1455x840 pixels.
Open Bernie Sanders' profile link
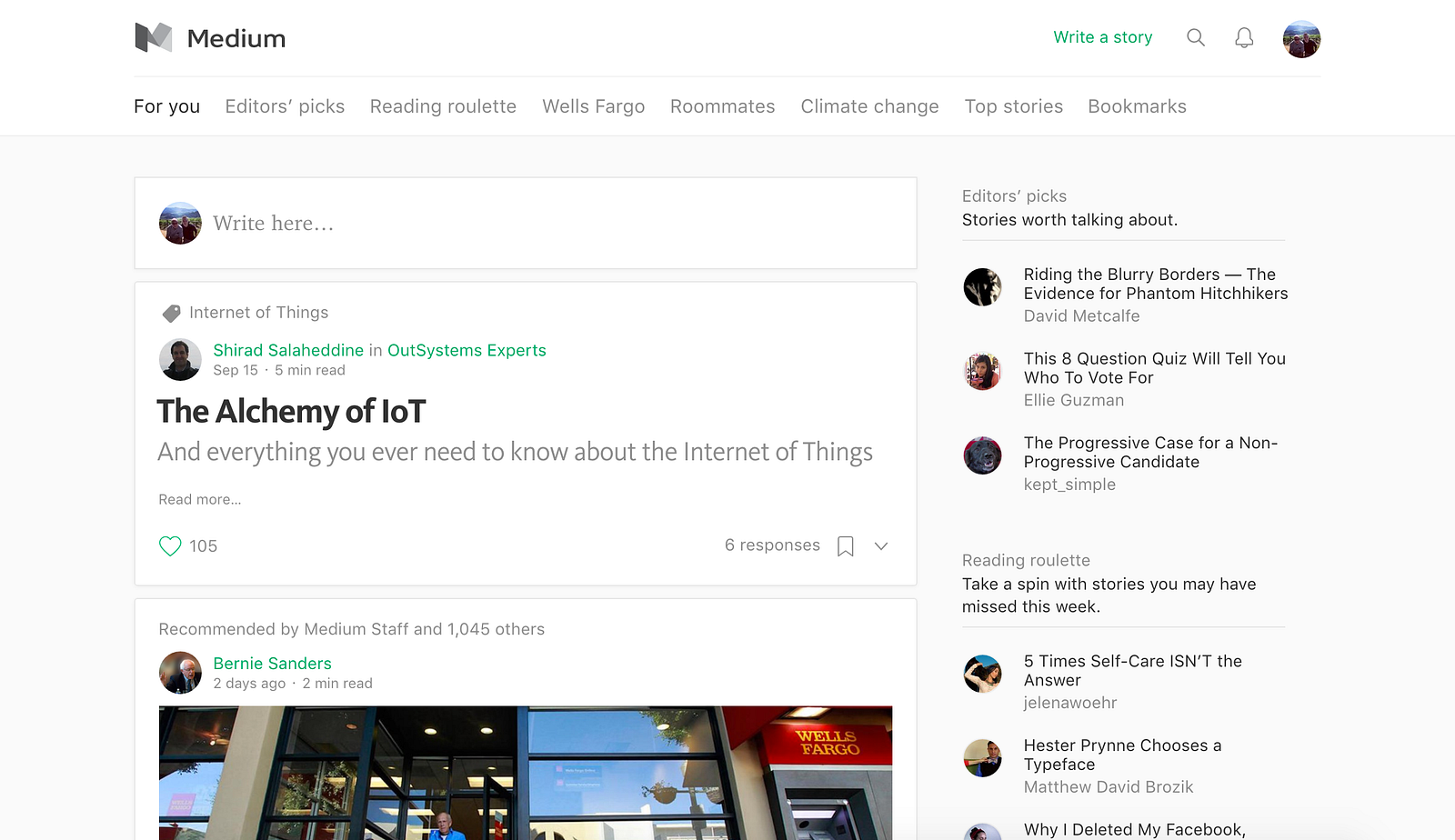[x=272, y=664]
